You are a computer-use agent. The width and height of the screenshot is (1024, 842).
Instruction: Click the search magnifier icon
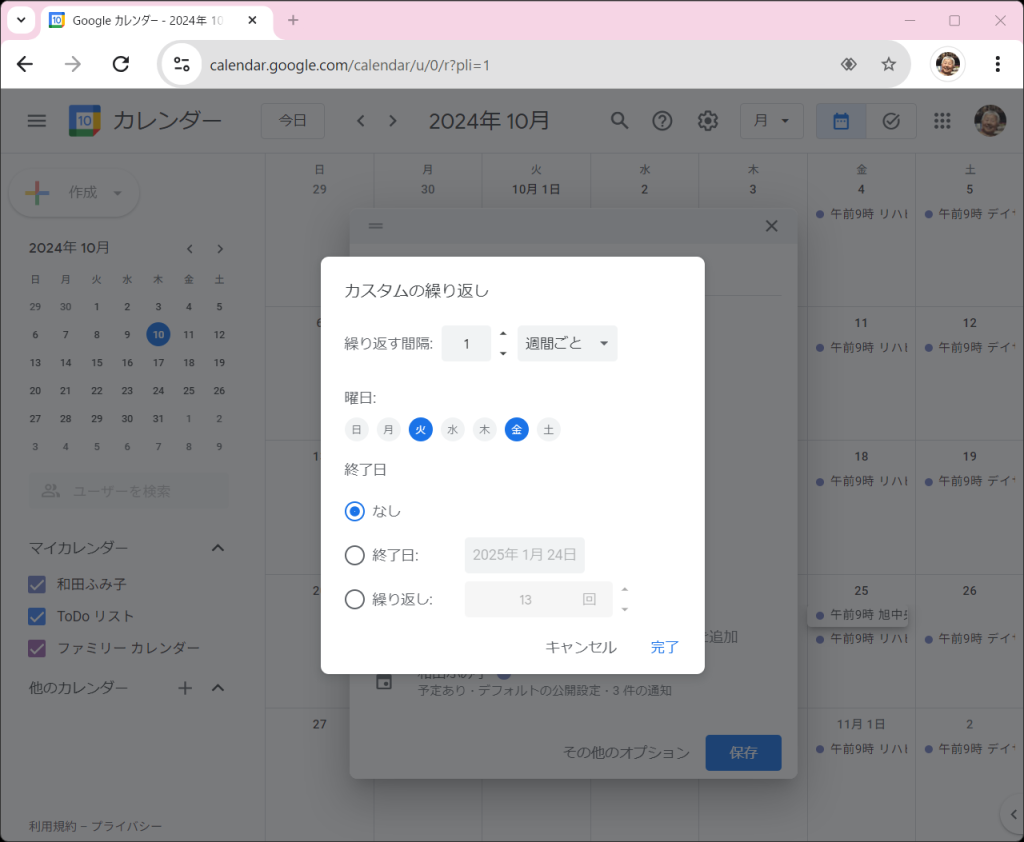click(620, 121)
